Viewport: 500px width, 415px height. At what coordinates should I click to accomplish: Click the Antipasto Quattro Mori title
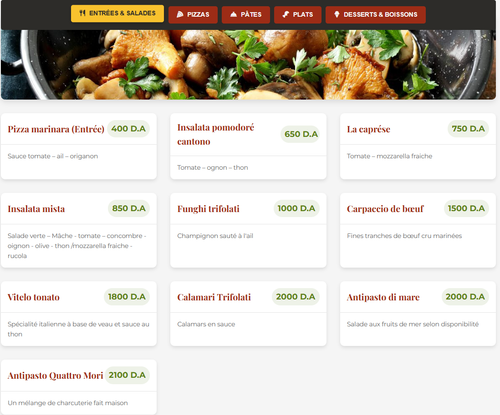pyautogui.click(x=55, y=376)
